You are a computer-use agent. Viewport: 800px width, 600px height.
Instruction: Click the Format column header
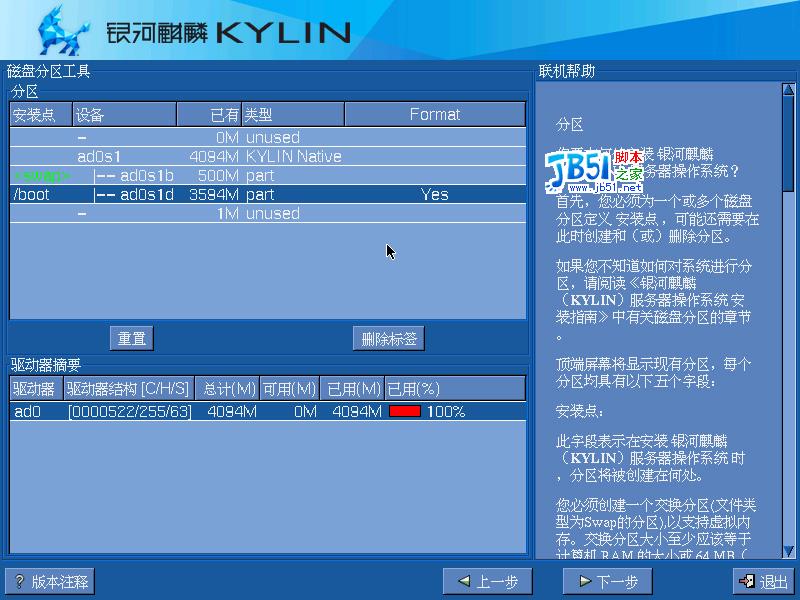pos(435,114)
